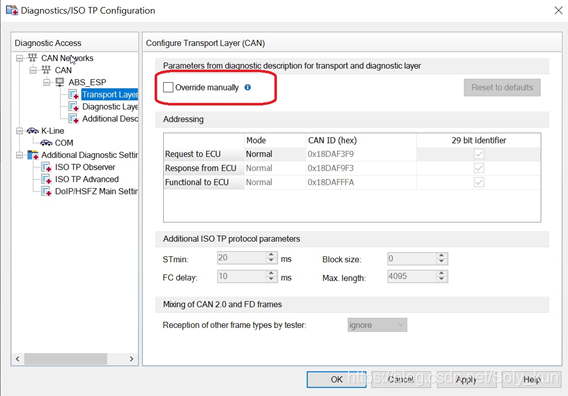
Task: Close the Diagnostics/ISO TP Configuration dialog
Action: (x=558, y=10)
